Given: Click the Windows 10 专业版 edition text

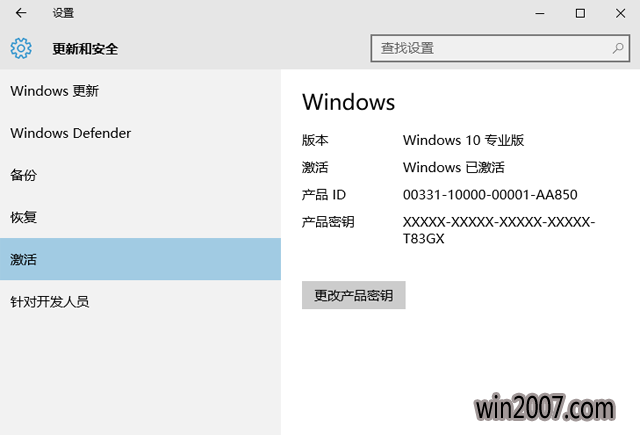Looking at the screenshot, I should tap(463, 140).
